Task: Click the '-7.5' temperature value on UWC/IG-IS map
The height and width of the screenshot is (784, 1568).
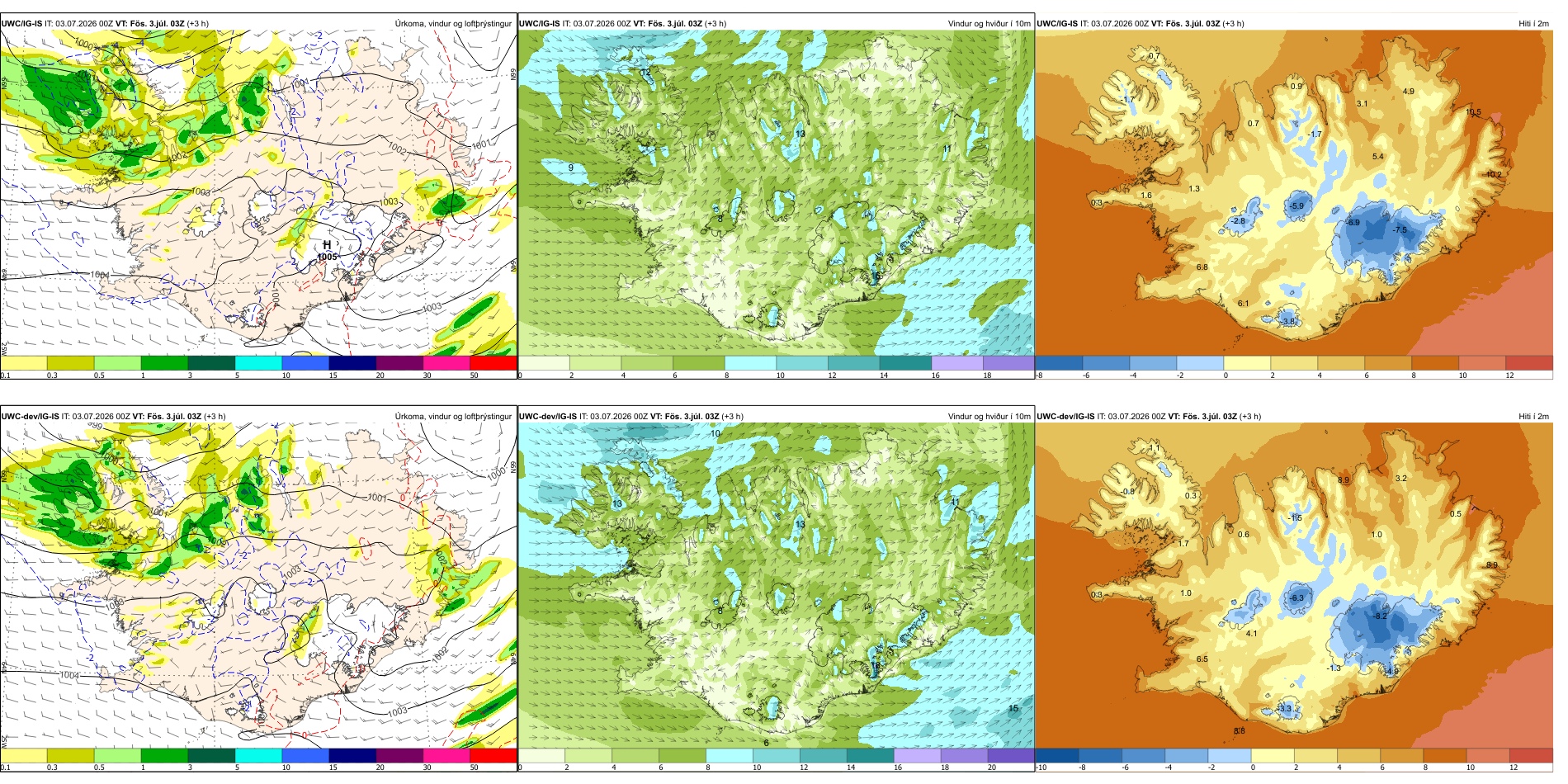Action: click(1400, 230)
